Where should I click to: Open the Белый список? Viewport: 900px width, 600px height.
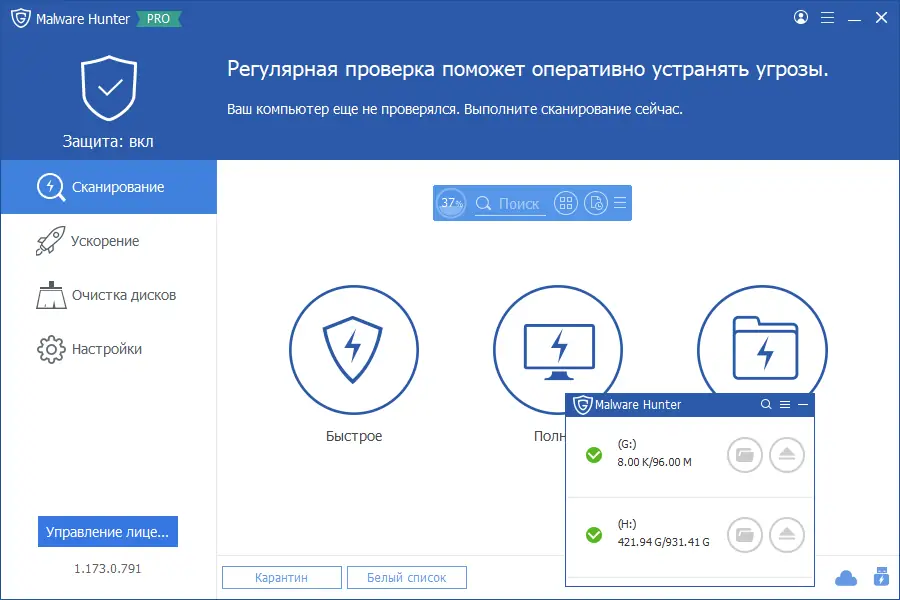click(406, 577)
